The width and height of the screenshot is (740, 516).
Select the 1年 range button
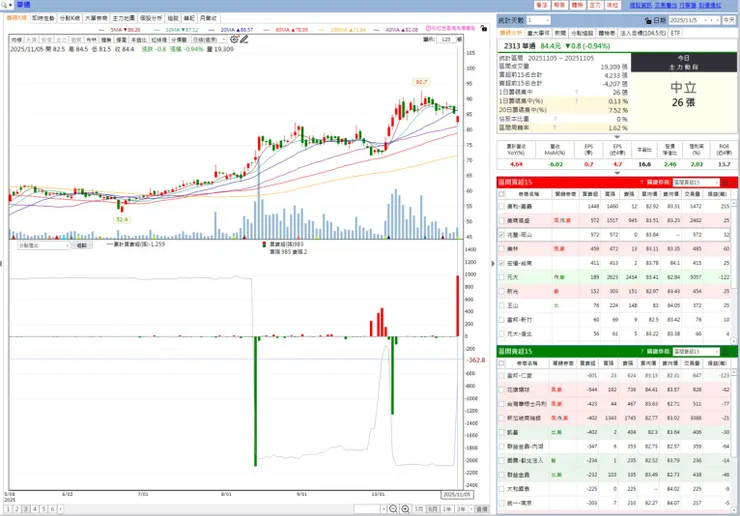(x=447, y=509)
